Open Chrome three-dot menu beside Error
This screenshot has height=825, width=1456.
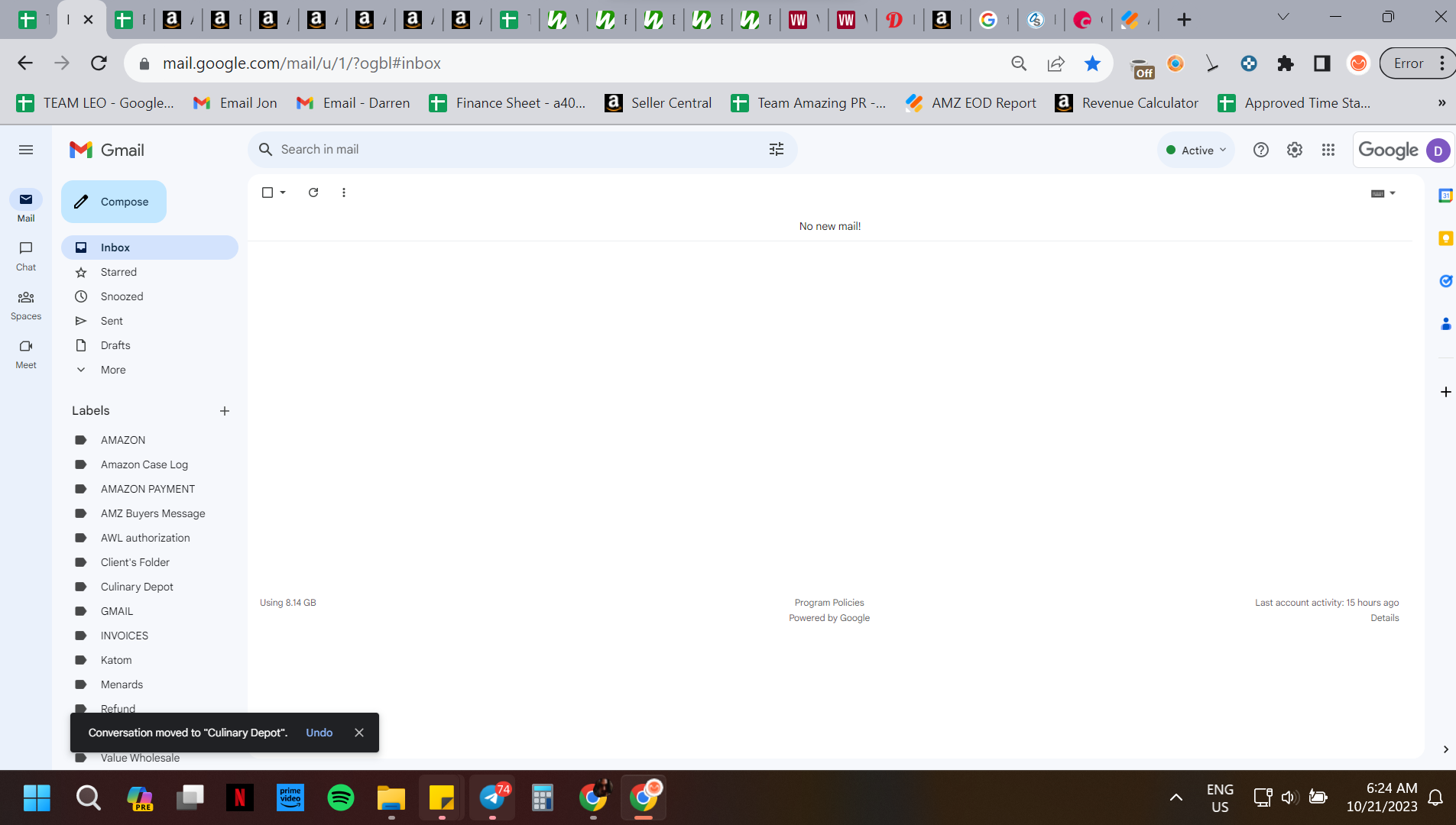click(1442, 63)
